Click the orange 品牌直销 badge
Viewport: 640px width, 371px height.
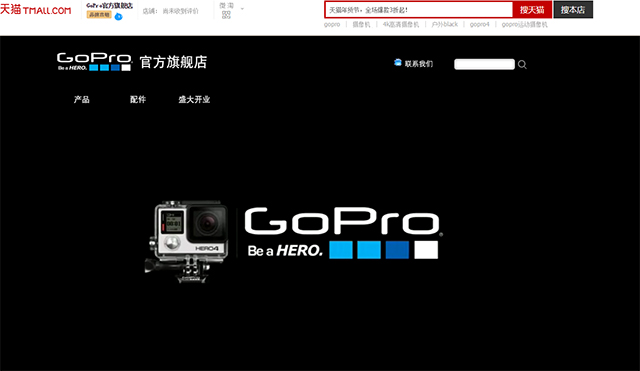point(99,15)
